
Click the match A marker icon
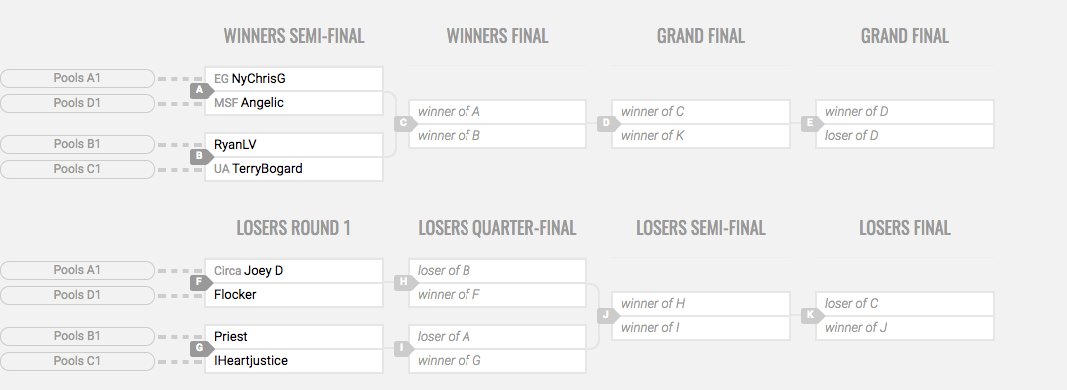click(x=201, y=90)
